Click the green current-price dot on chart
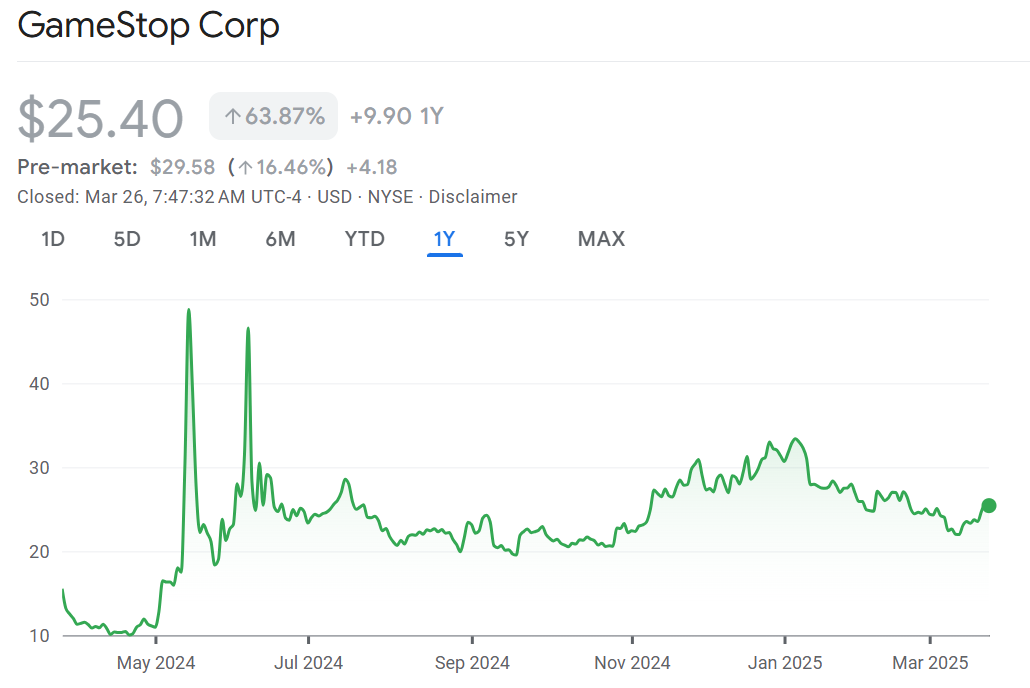Image resolution: width=1030 pixels, height=688 pixels. pos(989,505)
